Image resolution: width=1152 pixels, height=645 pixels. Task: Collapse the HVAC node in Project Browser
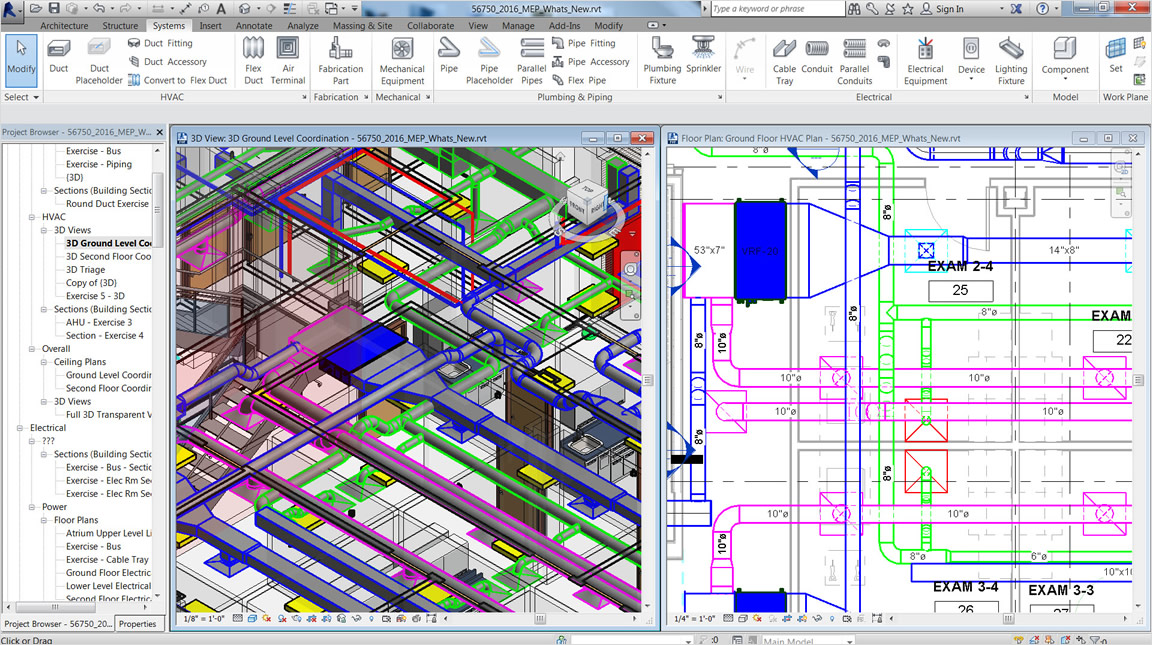click(x=33, y=217)
